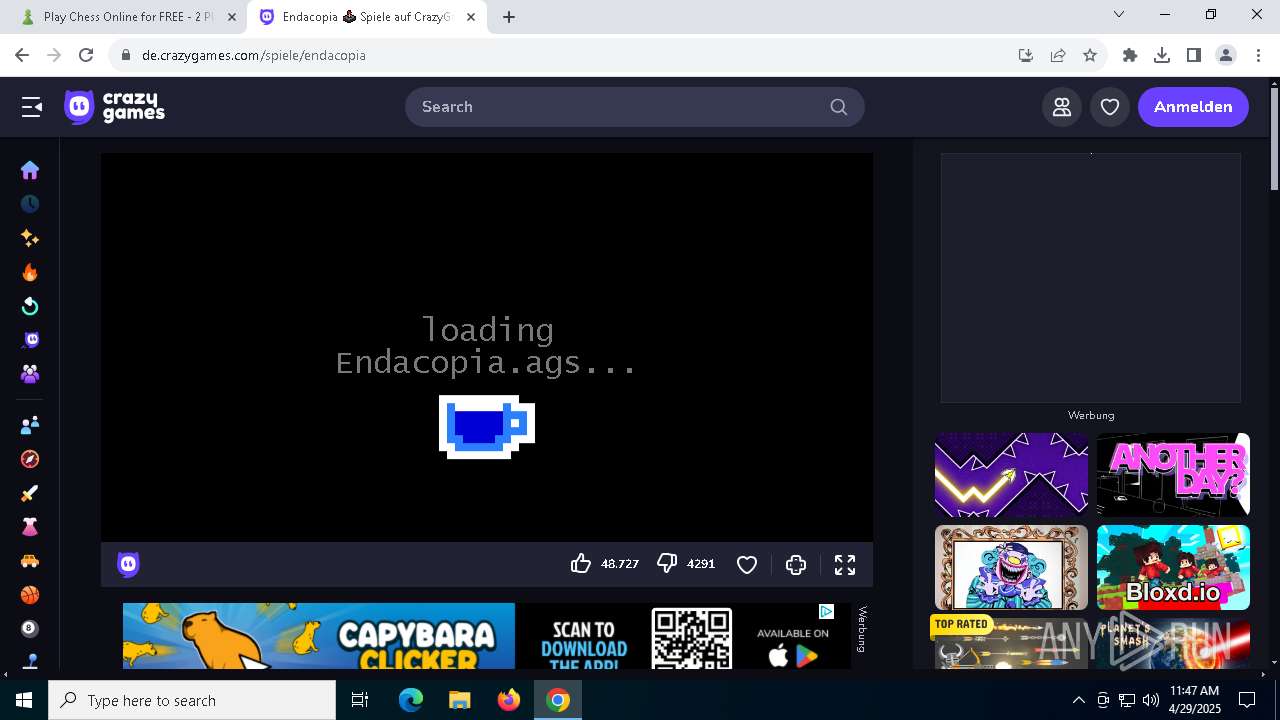Open Chrome three-dot menu
This screenshot has height=720, width=1280.
[x=1258, y=55]
